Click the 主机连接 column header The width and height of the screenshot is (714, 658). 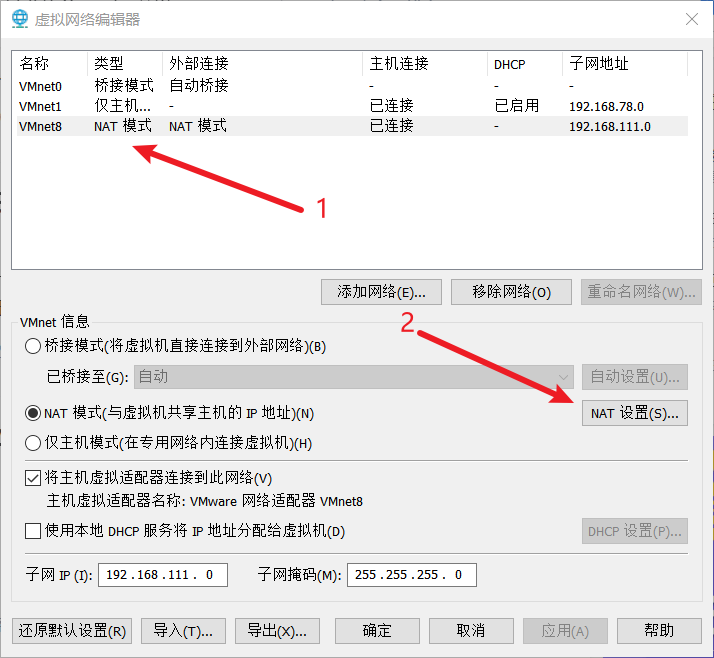[x=425, y=63]
